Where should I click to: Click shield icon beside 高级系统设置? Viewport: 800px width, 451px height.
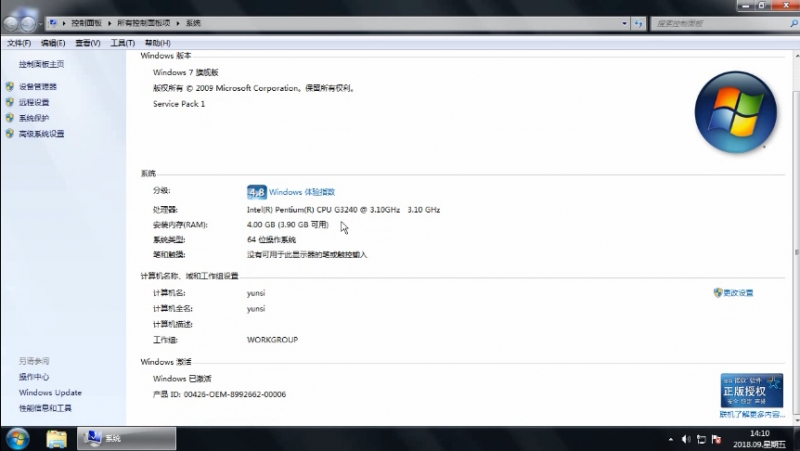pos(10,134)
